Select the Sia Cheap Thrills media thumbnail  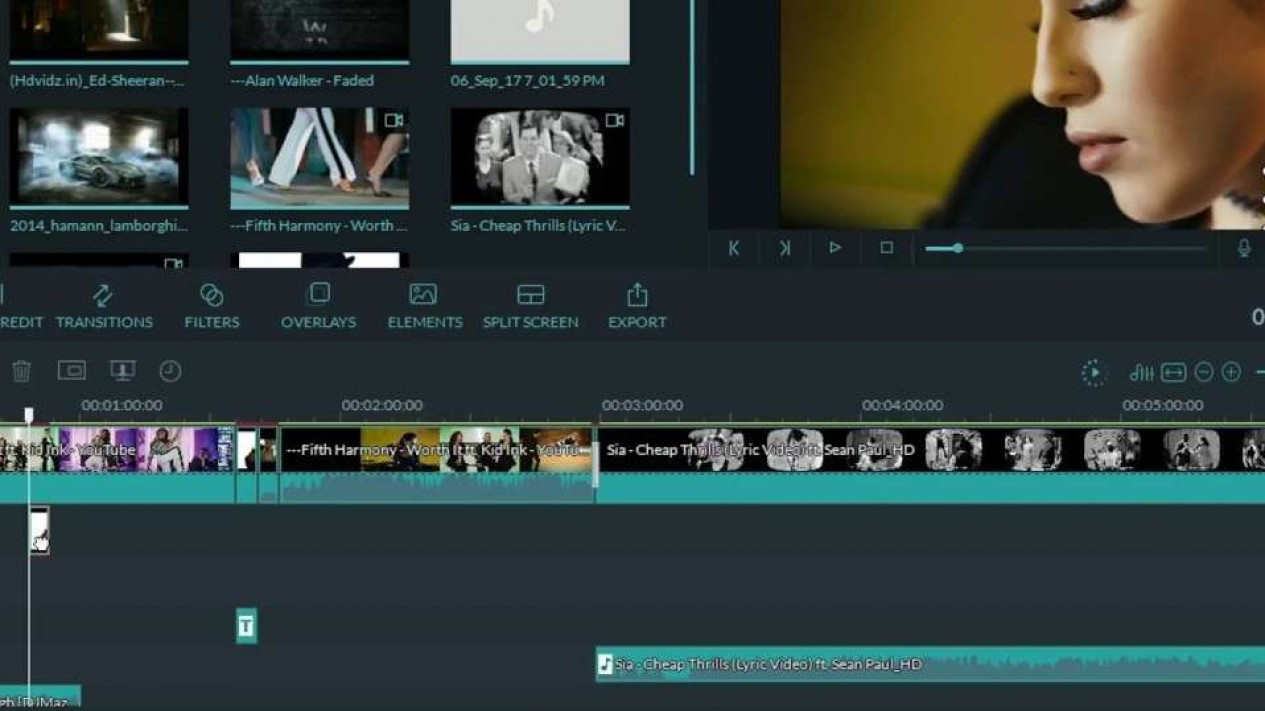tap(540, 157)
